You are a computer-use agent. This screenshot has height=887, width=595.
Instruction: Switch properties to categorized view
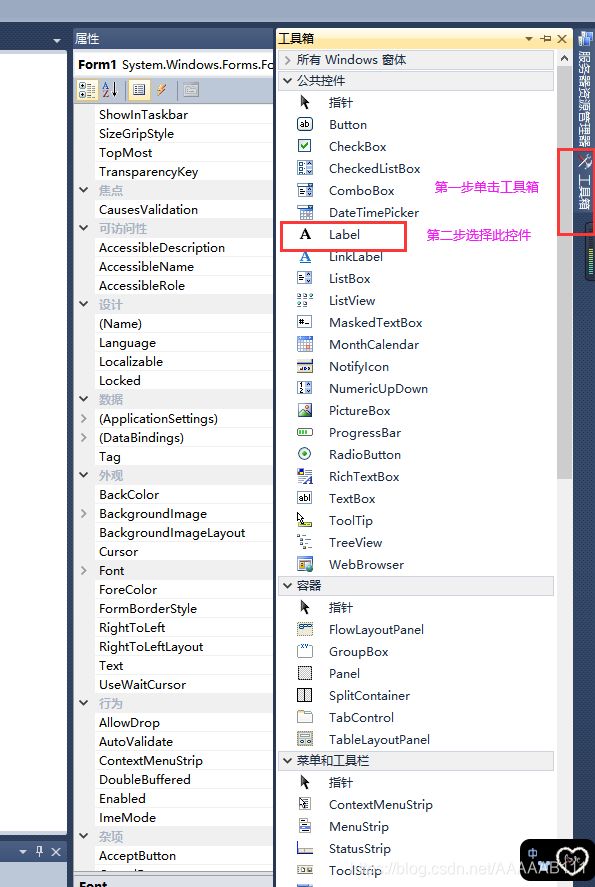point(87,90)
